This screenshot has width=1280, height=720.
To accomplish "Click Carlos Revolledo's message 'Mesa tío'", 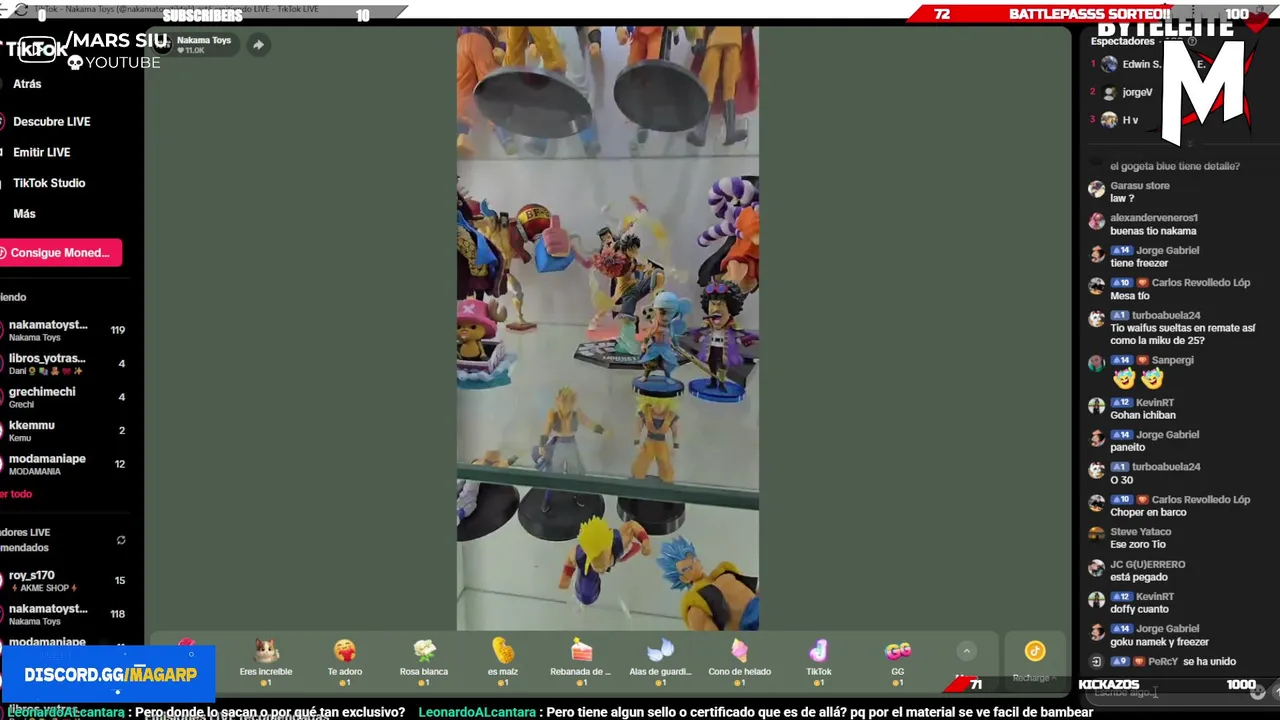I will (x=1130, y=296).
